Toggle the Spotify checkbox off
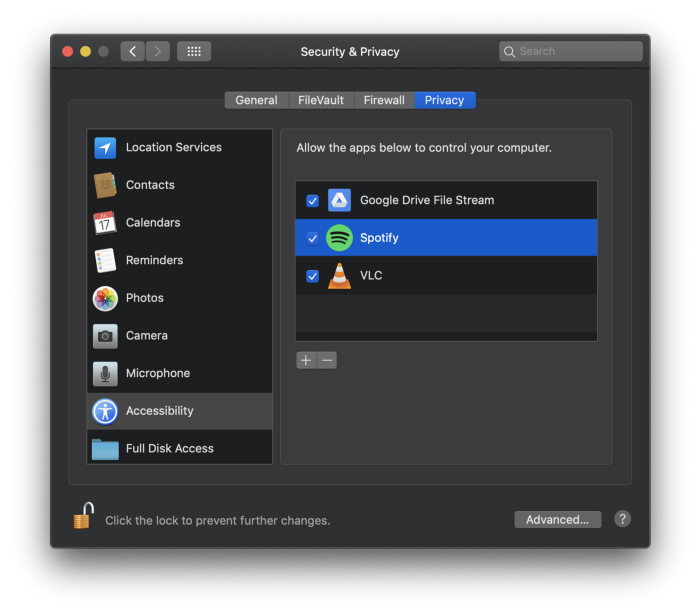The height and width of the screenshot is (614, 700). click(312, 238)
